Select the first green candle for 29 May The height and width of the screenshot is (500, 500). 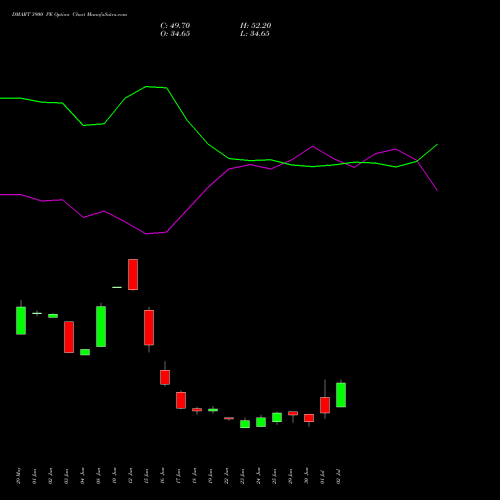[x=21, y=320]
